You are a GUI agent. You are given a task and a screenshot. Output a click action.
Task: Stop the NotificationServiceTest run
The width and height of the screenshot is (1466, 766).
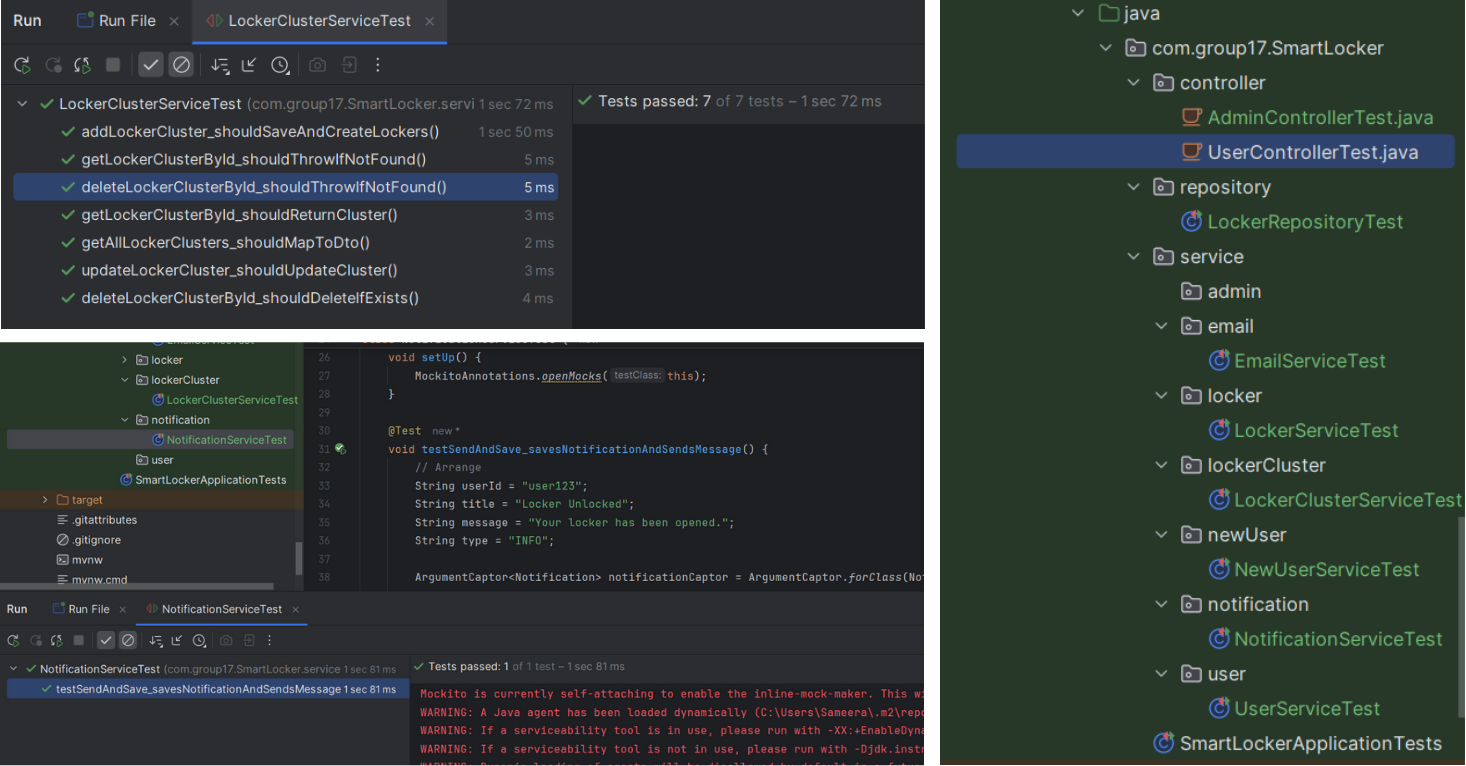click(79, 640)
